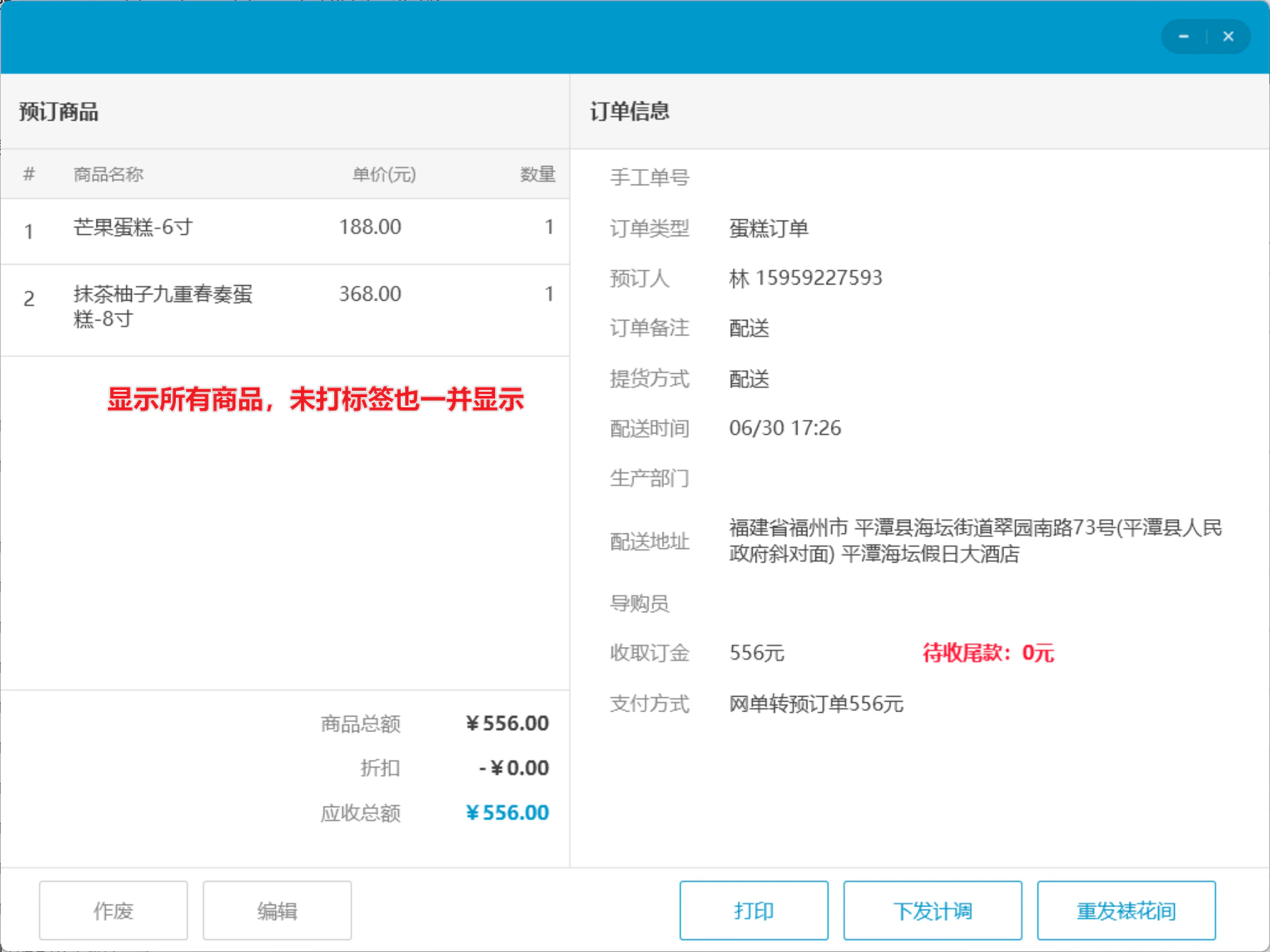Click the 支付方式 value 网单转预订单556元
This screenshot has height=952, width=1270.
[817, 704]
